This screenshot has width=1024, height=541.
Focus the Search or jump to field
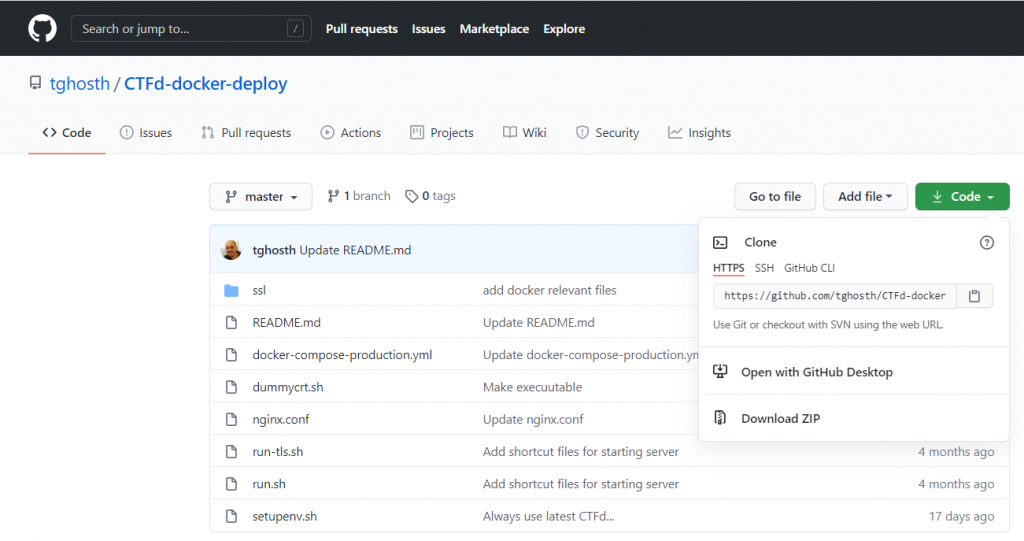point(188,29)
